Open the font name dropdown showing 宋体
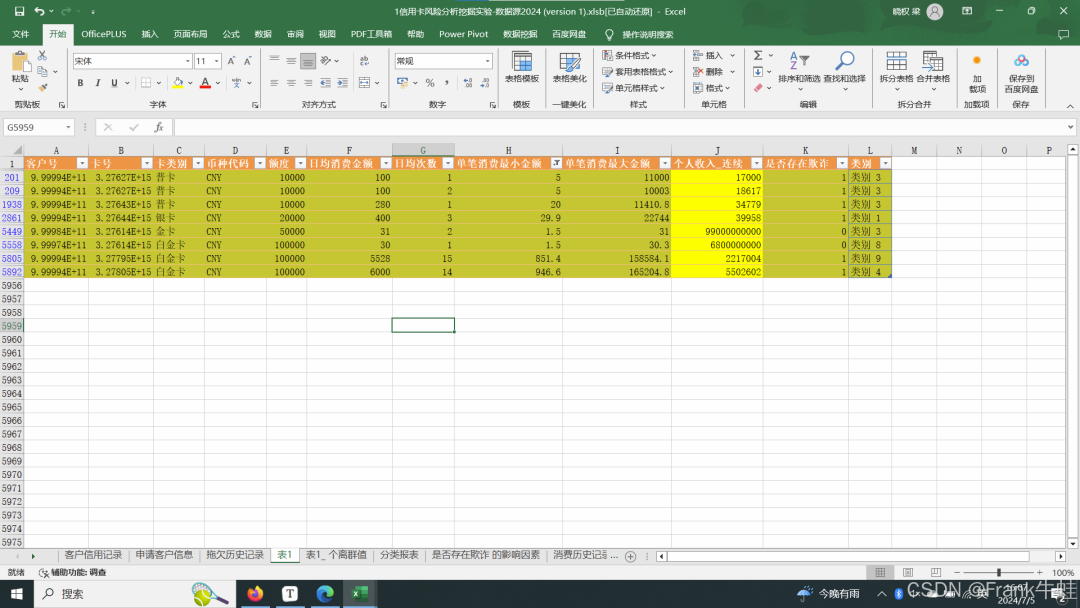 [186, 61]
